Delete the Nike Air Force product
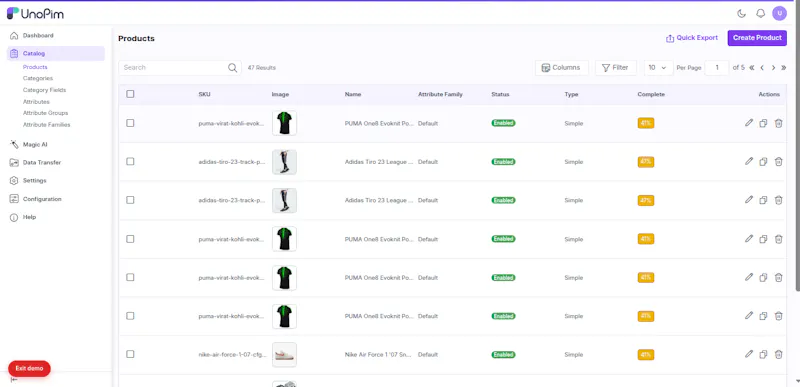 click(x=778, y=354)
